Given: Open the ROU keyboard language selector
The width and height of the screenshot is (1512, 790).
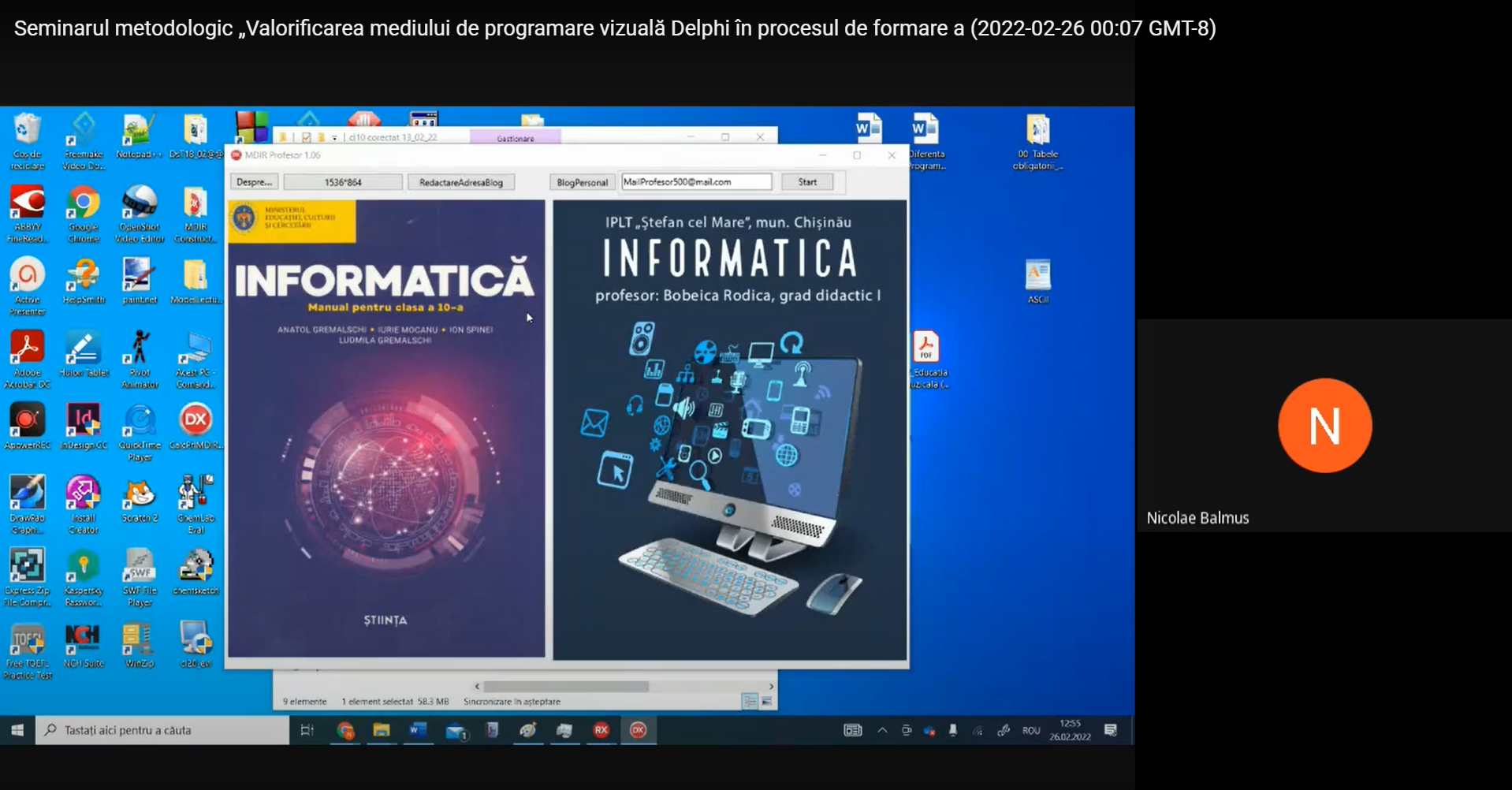Looking at the screenshot, I should pyautogui.click(x=1030, y=730).
